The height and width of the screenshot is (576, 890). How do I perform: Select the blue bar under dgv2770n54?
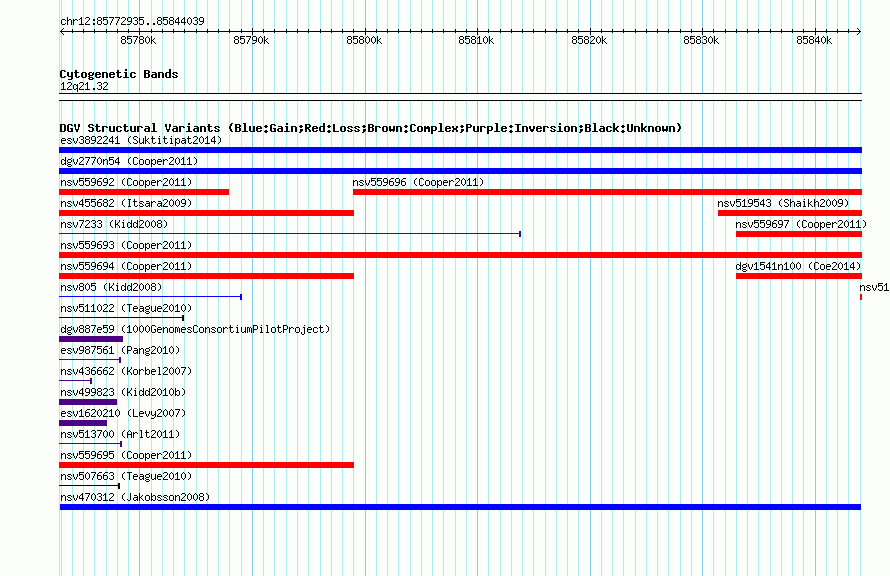pos(460,171)
